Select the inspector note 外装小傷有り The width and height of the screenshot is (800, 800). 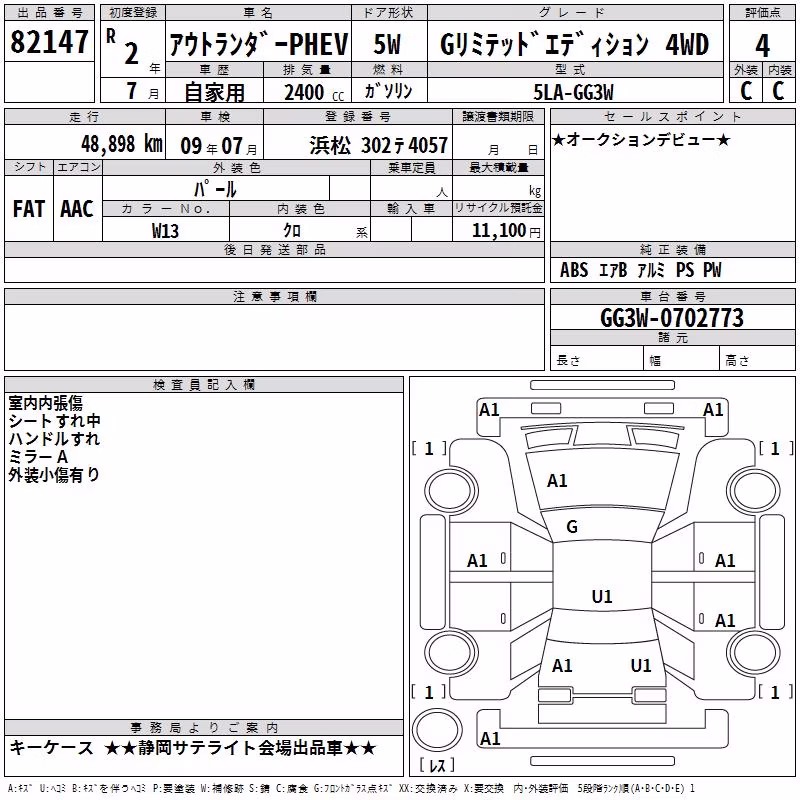(54, 474)
